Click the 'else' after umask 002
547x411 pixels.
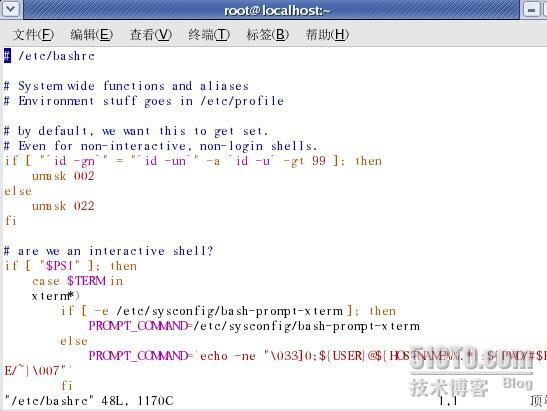pos(18,191)
